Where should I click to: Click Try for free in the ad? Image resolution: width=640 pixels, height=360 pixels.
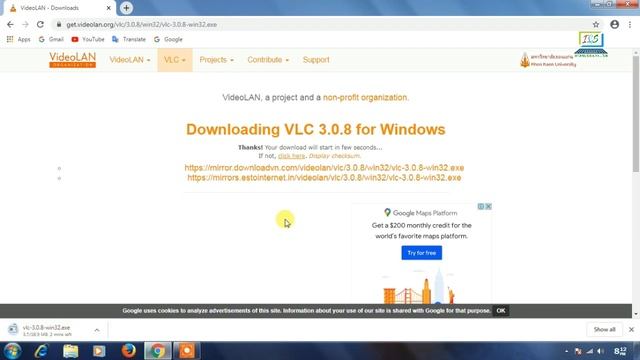(422, 253)
